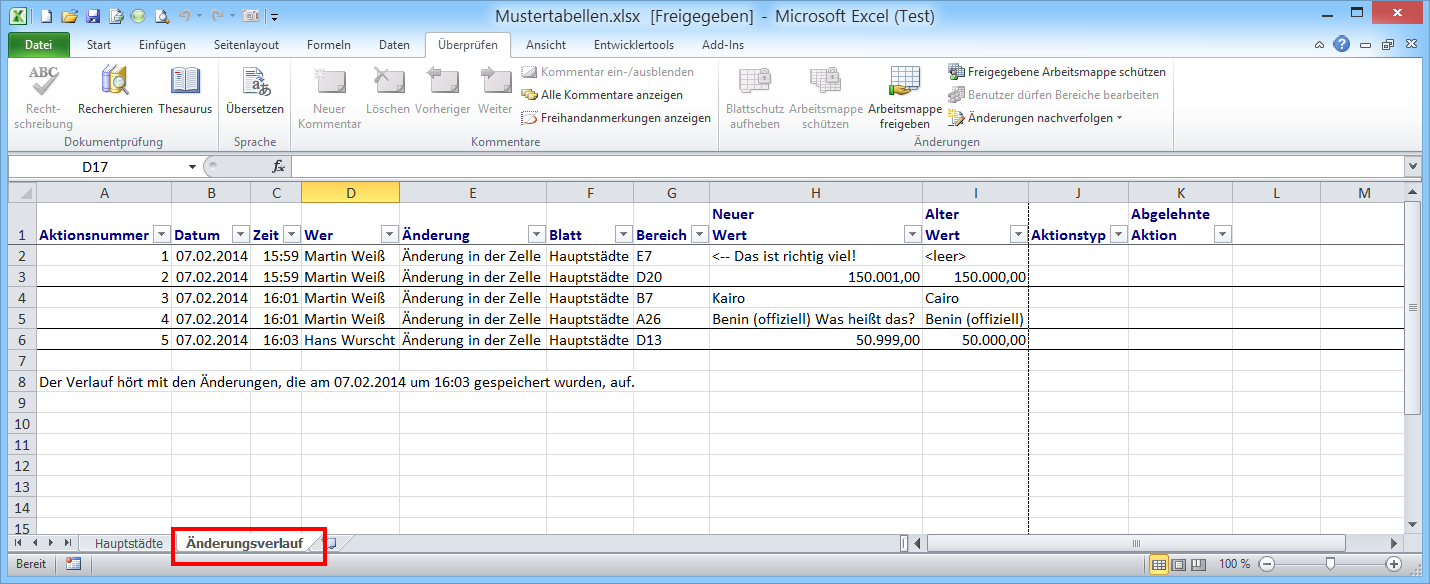This screenshot has height=584, width=1430.
Task: Switch to Page Break Preview view
Action: click(1198, 564)
